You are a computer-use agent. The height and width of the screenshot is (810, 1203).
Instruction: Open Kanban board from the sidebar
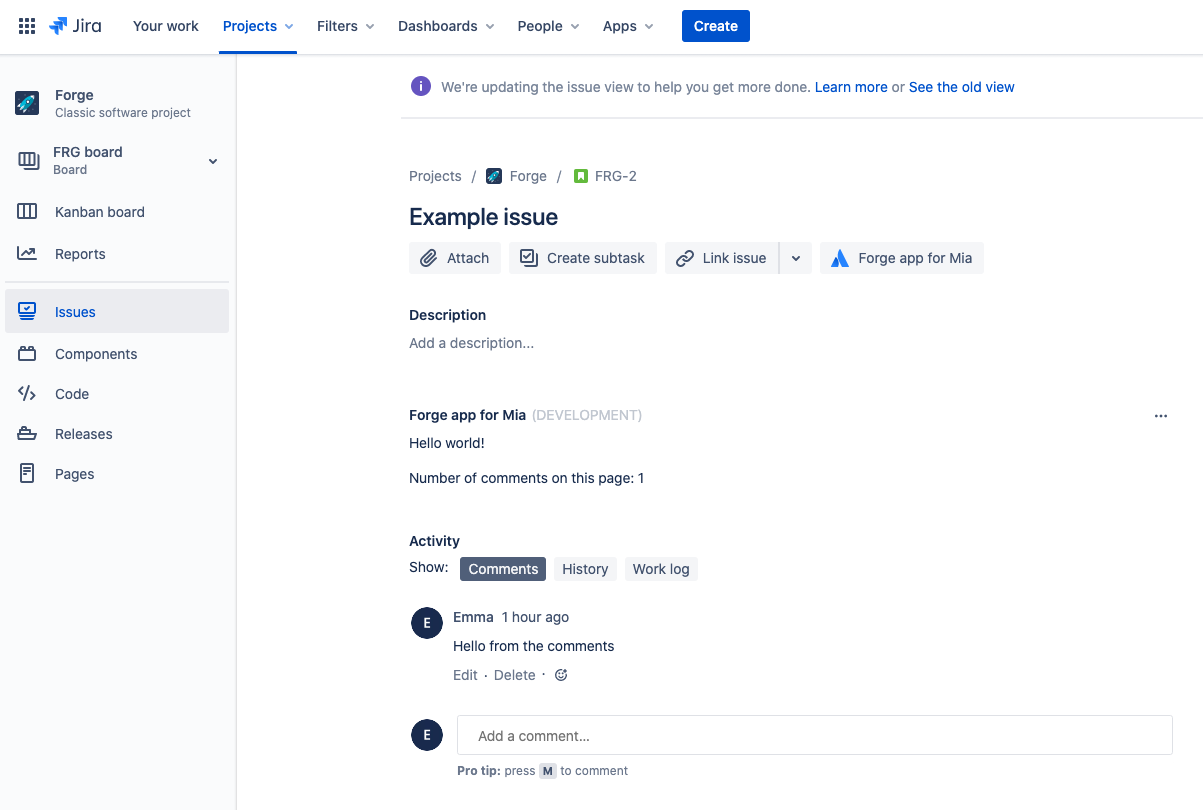(x=99, y=211)
